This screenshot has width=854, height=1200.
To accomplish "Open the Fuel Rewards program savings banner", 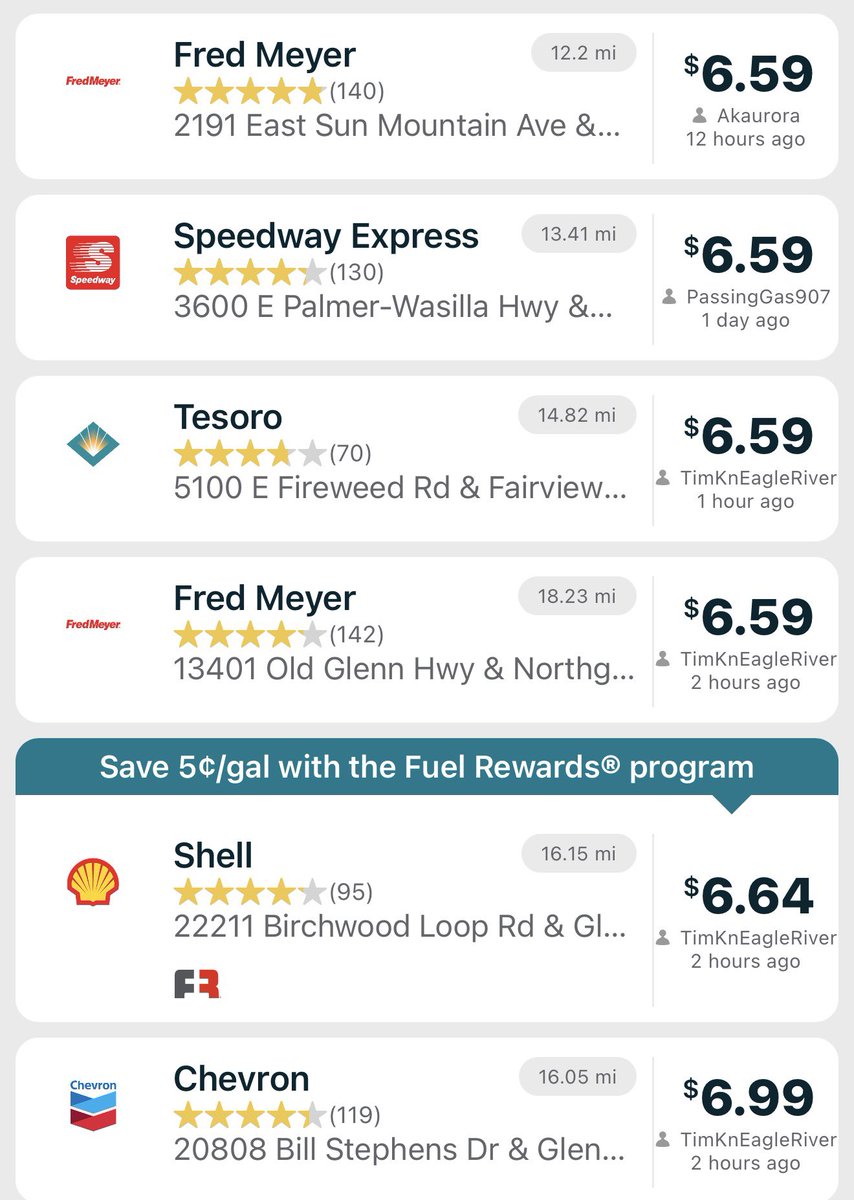I will click(x=427, y=767).
